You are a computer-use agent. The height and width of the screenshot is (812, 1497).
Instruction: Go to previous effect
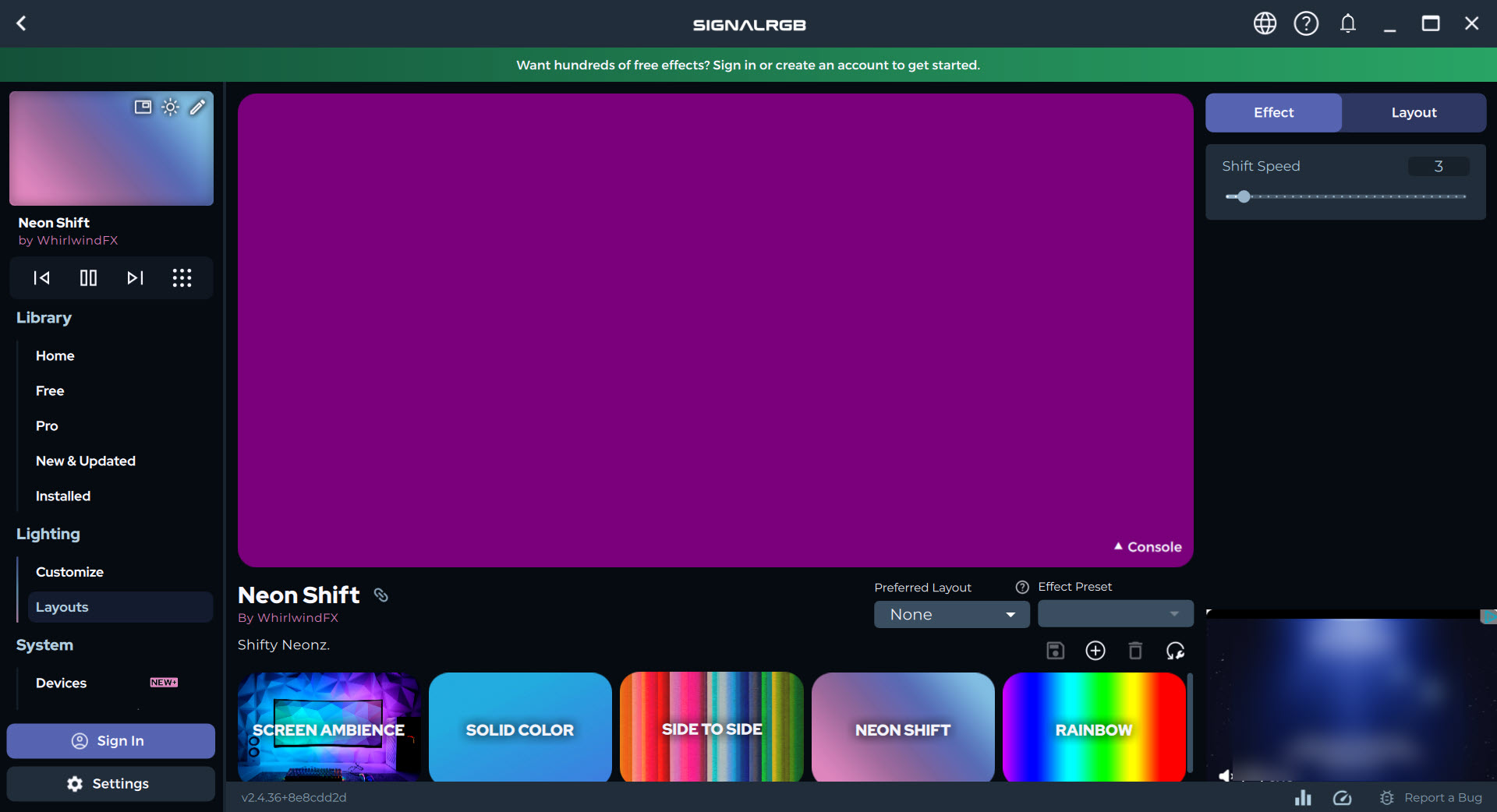(x=41, y=278)
